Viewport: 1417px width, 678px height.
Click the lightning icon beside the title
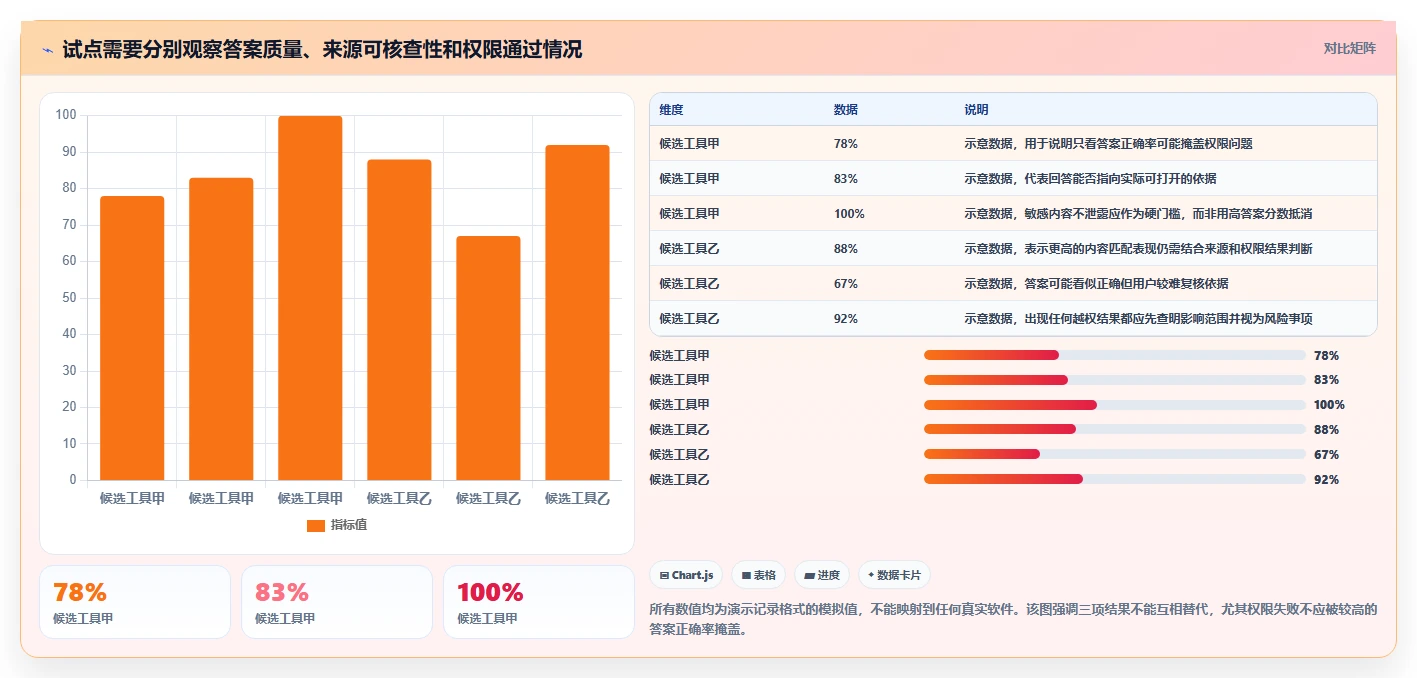click(48, 50)
